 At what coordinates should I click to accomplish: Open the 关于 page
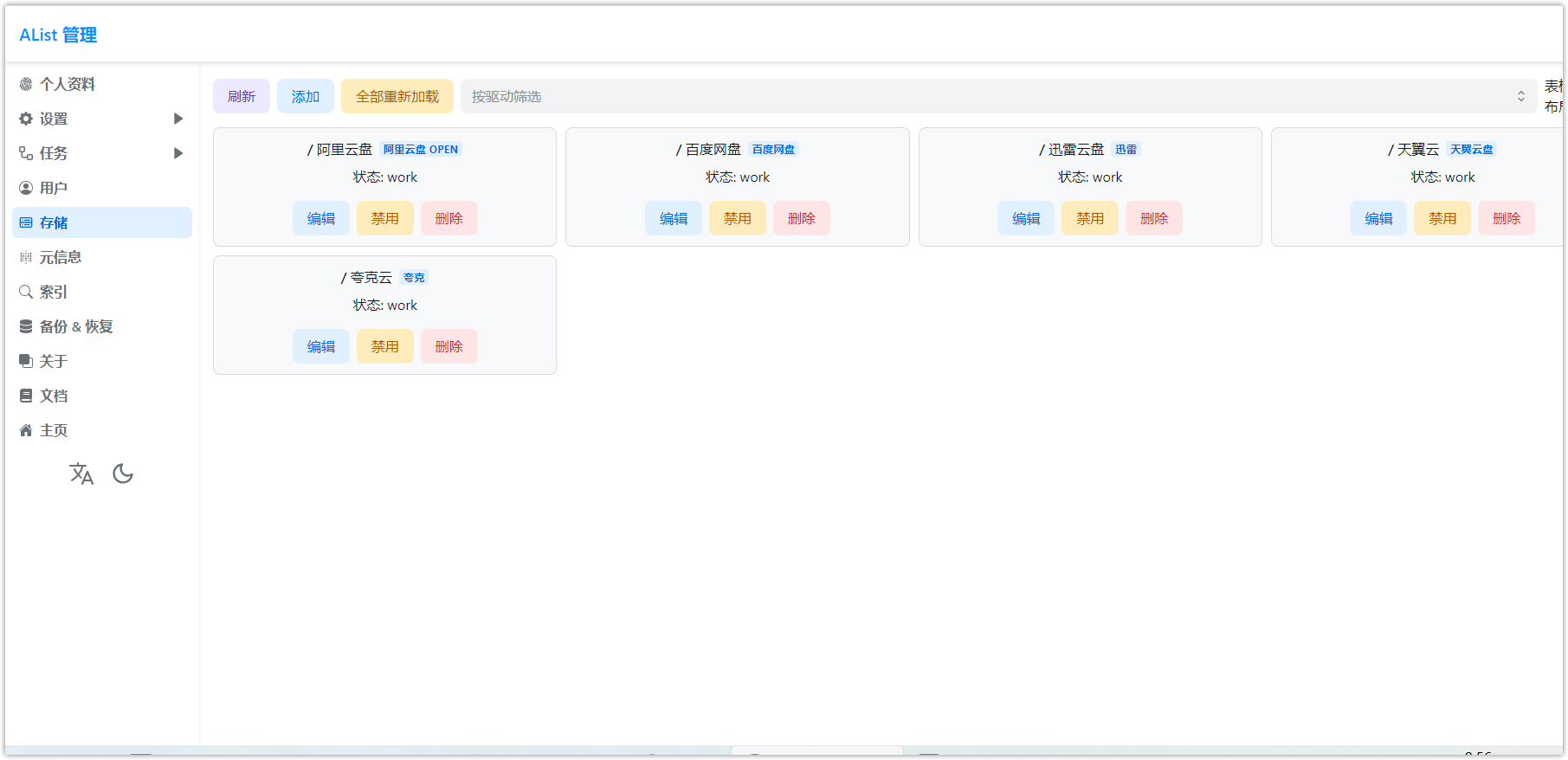point(102,361)
